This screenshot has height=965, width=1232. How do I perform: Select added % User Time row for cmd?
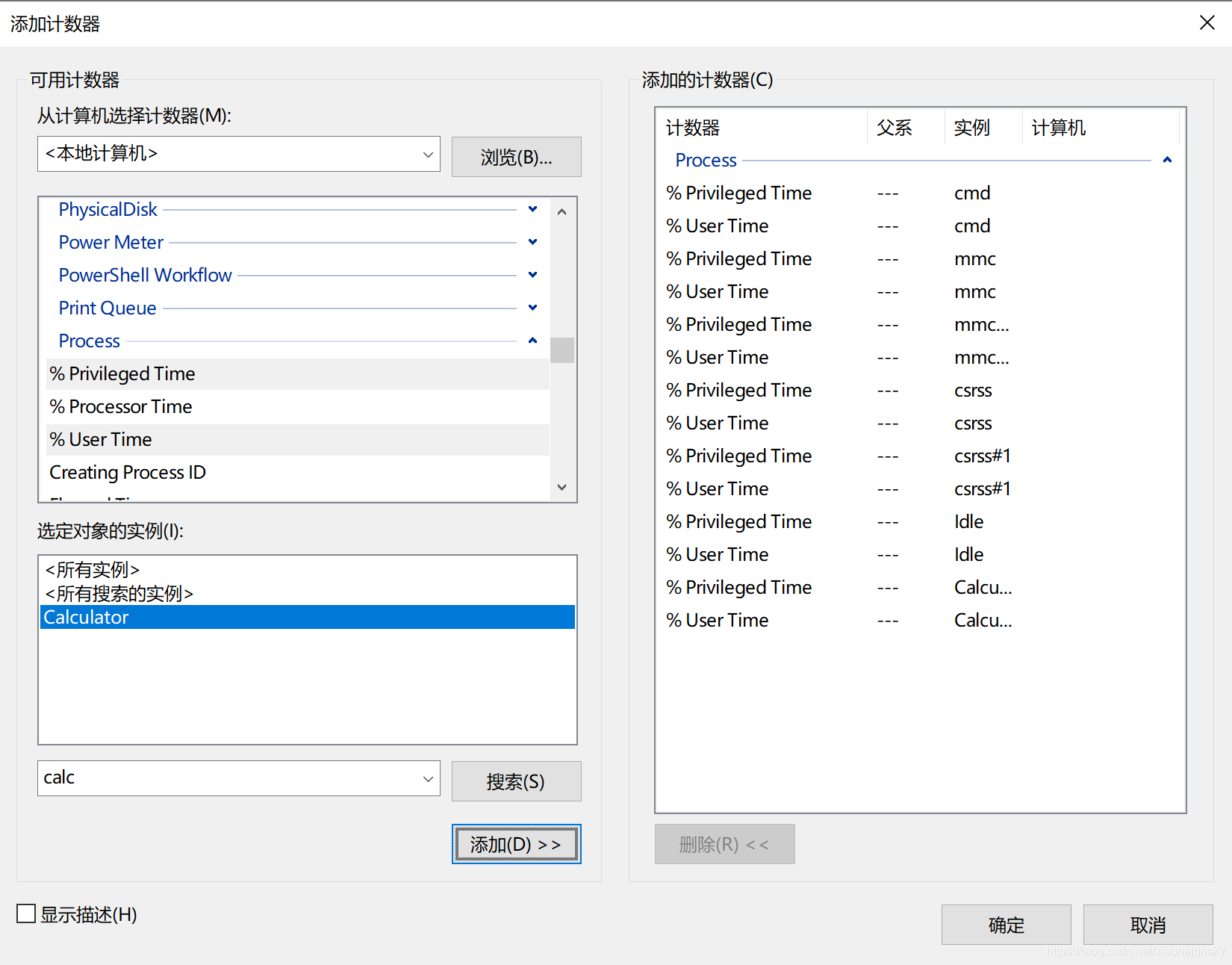920,226
